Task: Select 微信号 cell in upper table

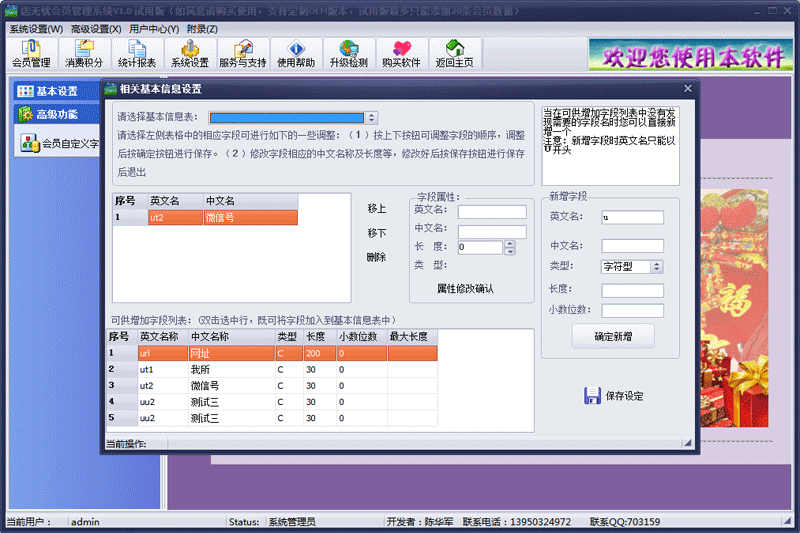Action: [x=251, y=218]
